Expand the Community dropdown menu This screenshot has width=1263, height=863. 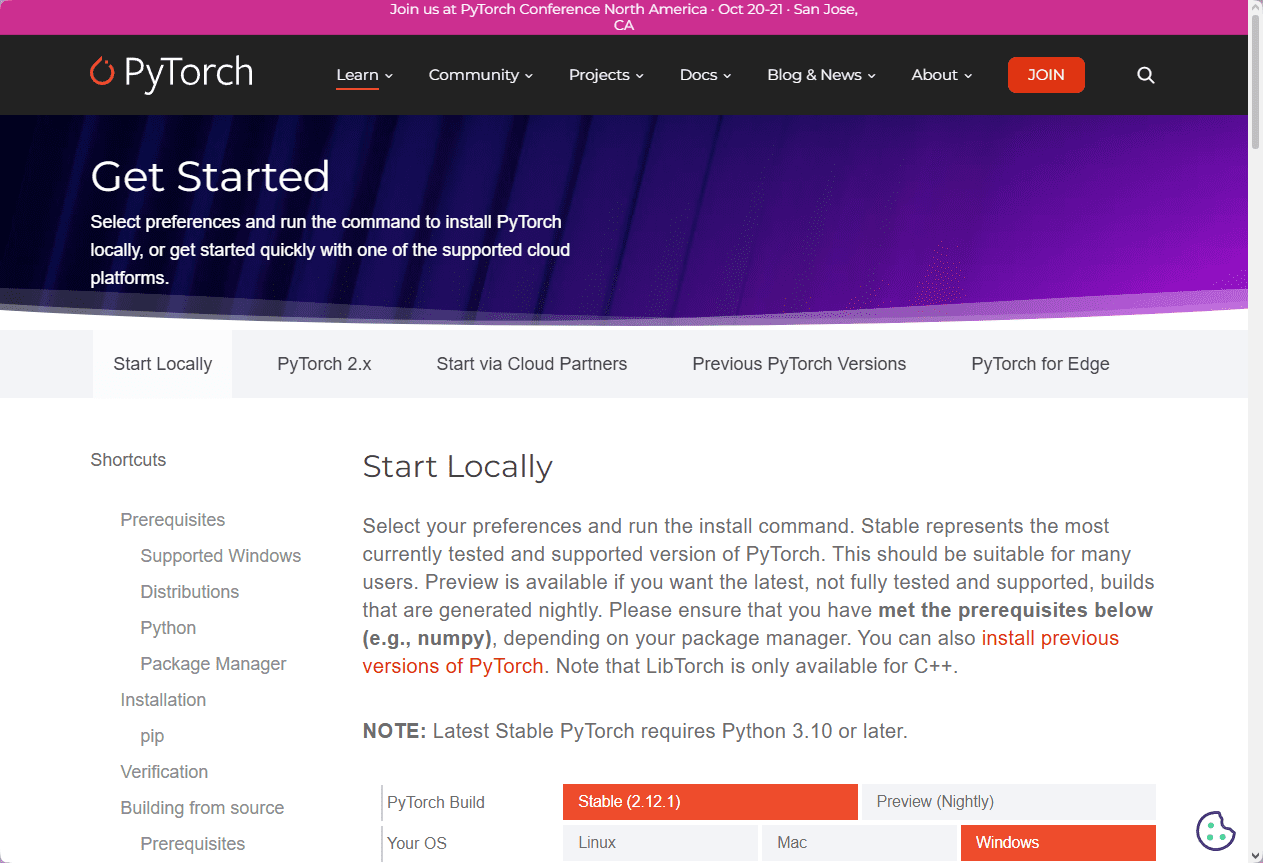point(481,75)
